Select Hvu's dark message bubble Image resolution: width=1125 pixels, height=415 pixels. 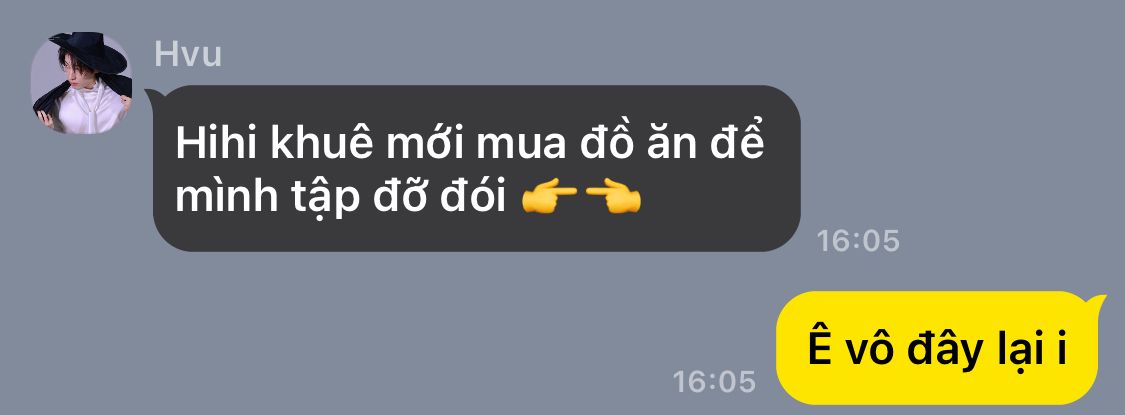tap(476, 169)
